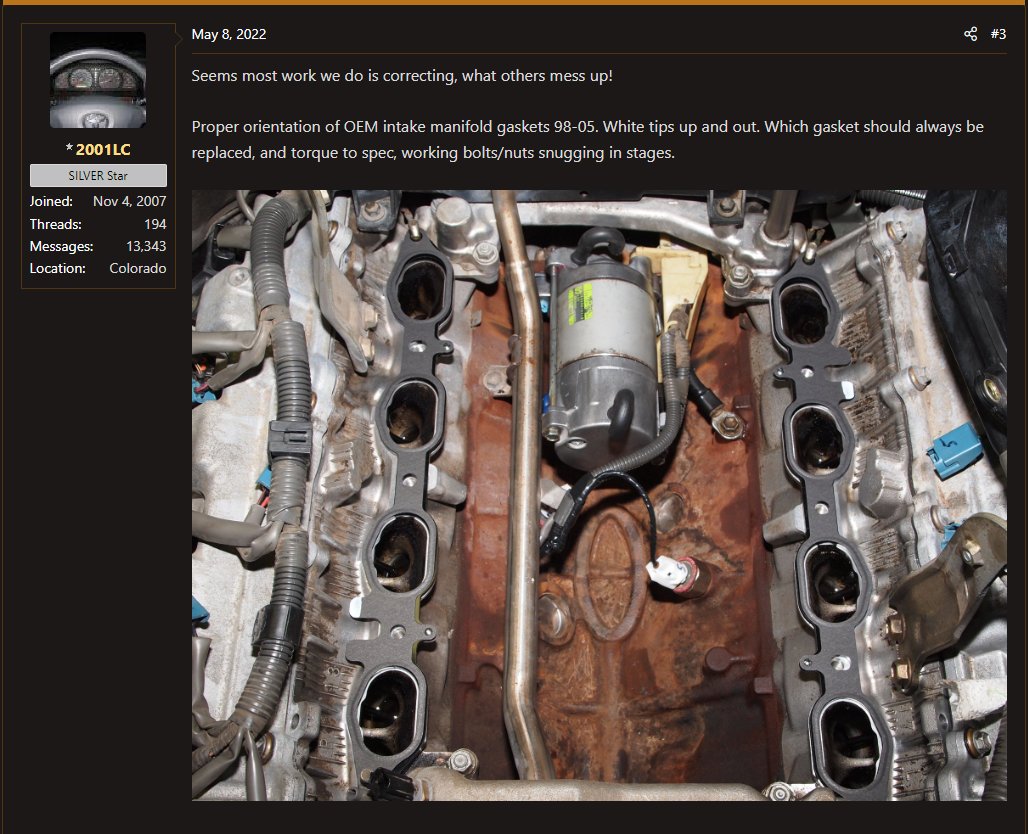
Task: Click the "replaced, and torque to spec" line
Action: (433, 153)
